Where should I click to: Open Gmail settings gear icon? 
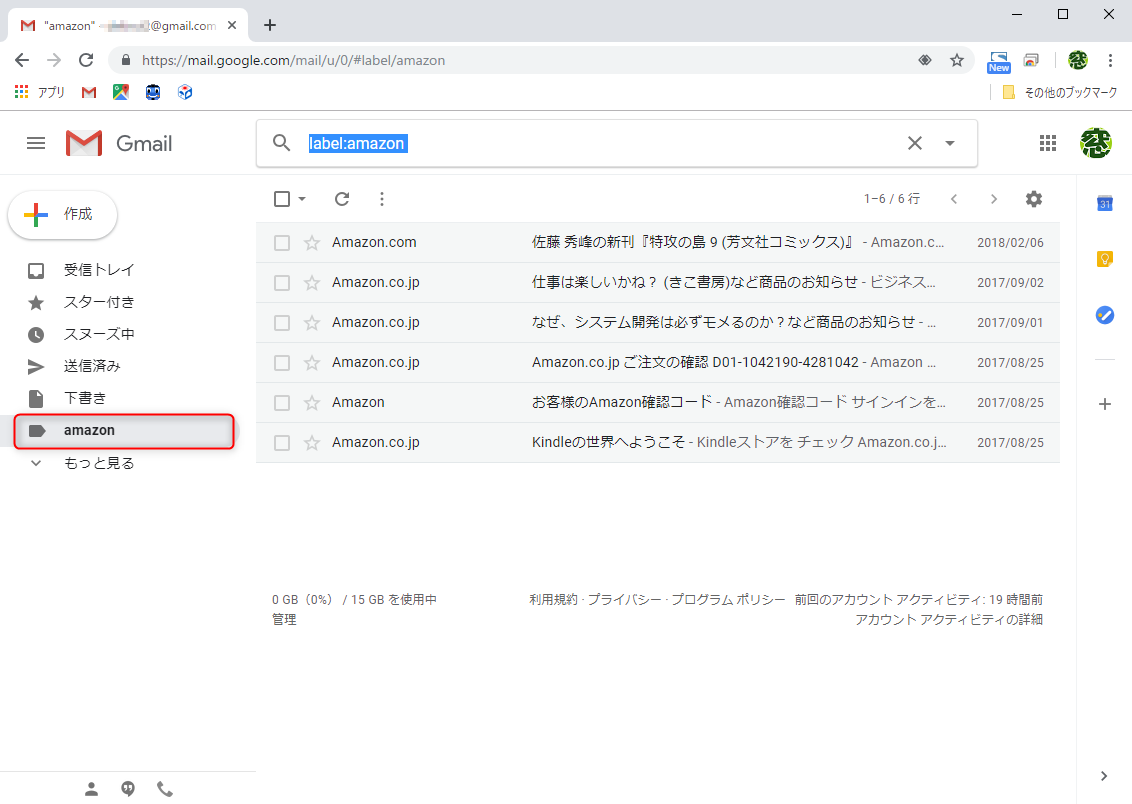pyautogui.click(x=1033, y=198)
